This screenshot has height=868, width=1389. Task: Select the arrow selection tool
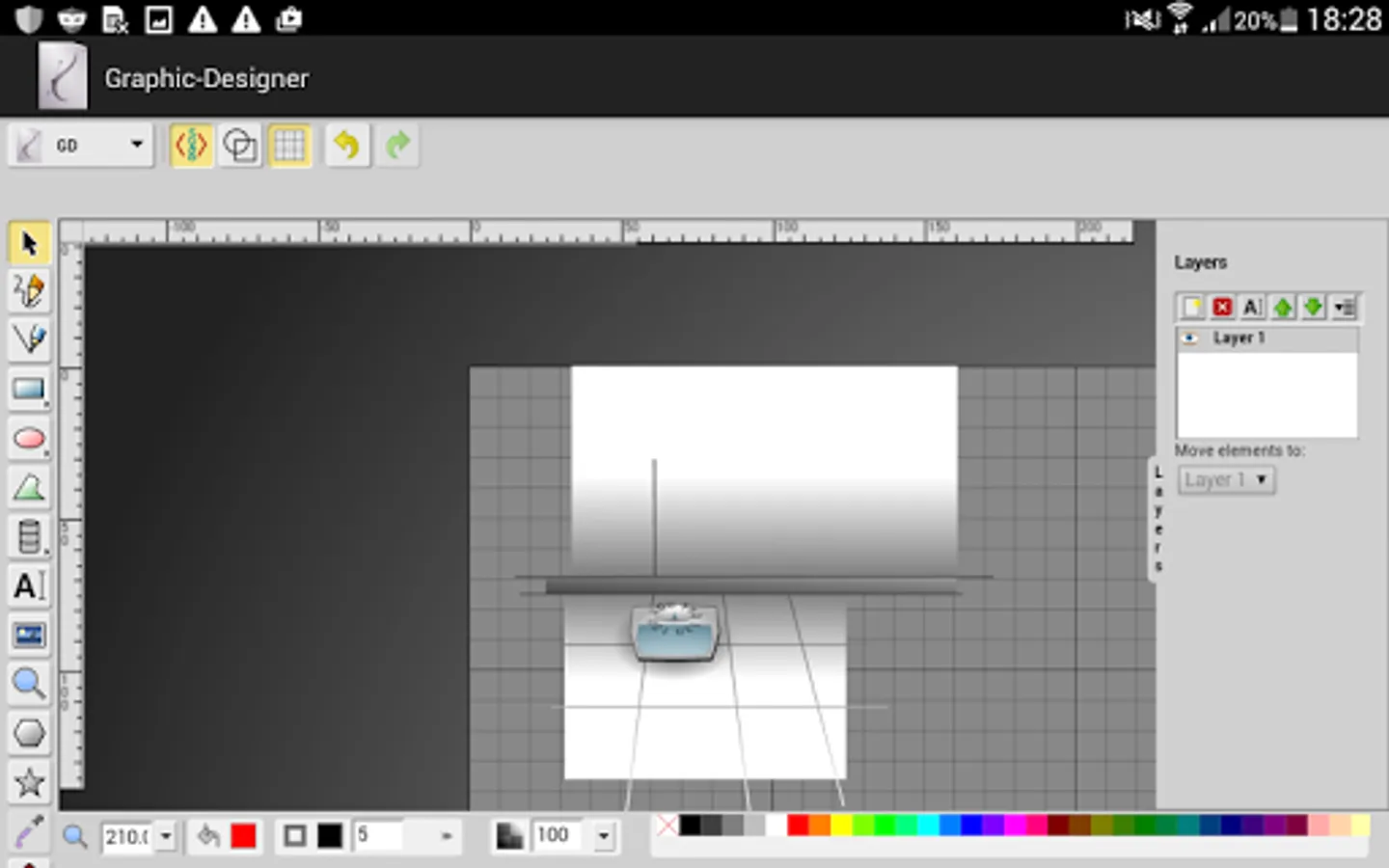[x=29, y=243]
